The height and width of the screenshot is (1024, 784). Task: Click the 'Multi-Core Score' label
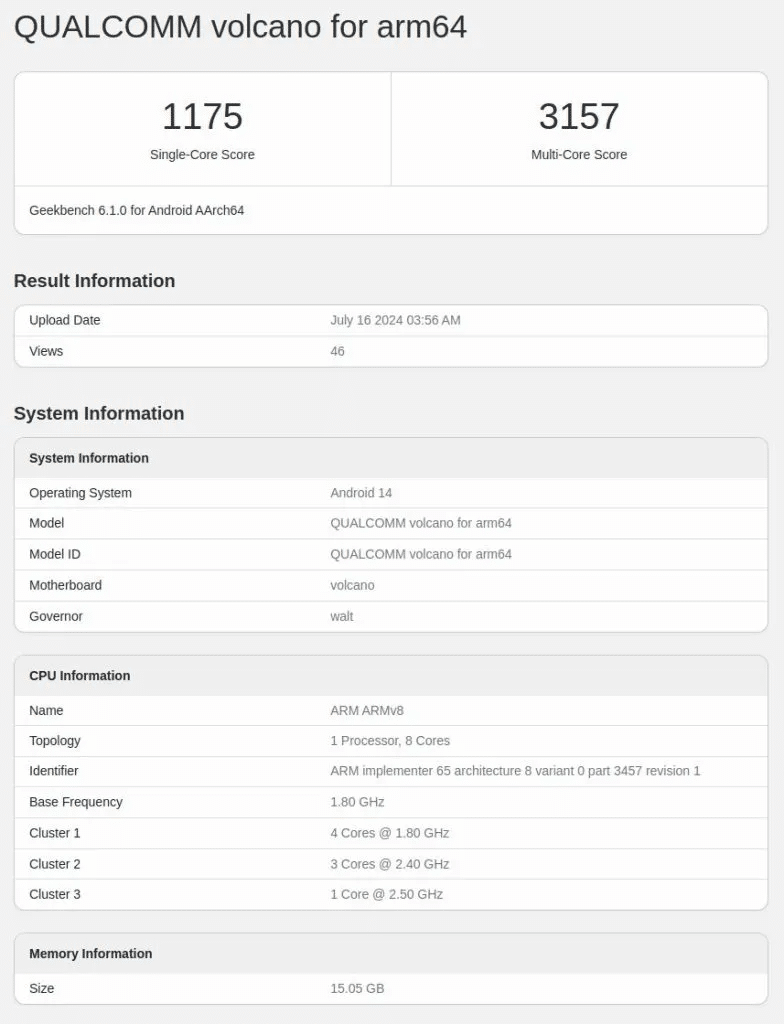point(579,155)
